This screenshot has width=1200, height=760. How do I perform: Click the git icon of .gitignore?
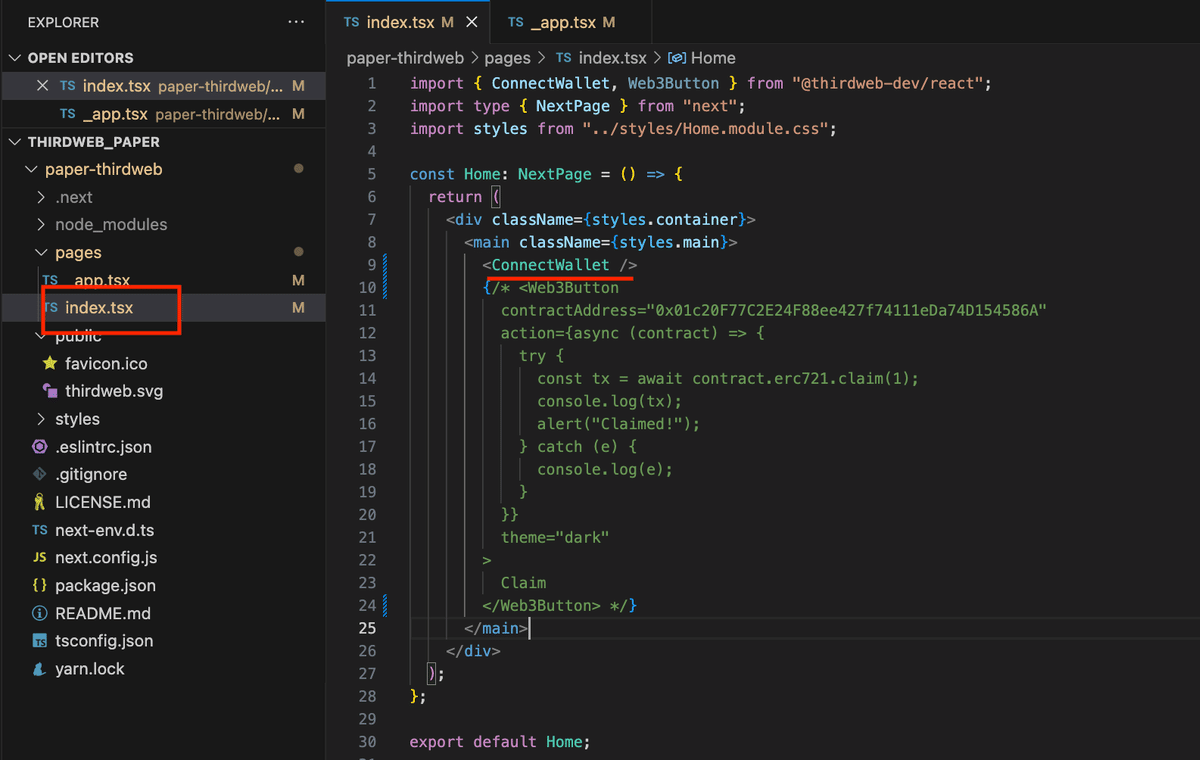click(x=40, y=474)
